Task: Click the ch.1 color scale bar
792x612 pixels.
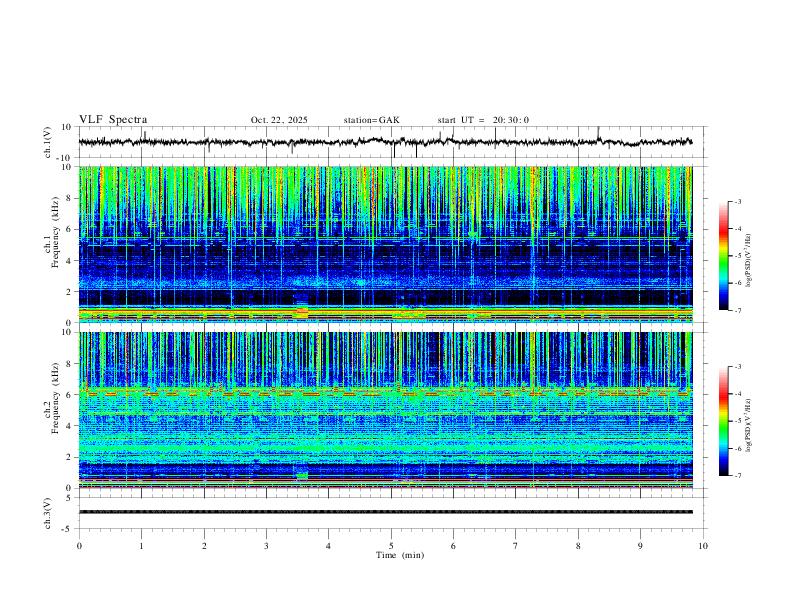Action: (x=723, y=256)
